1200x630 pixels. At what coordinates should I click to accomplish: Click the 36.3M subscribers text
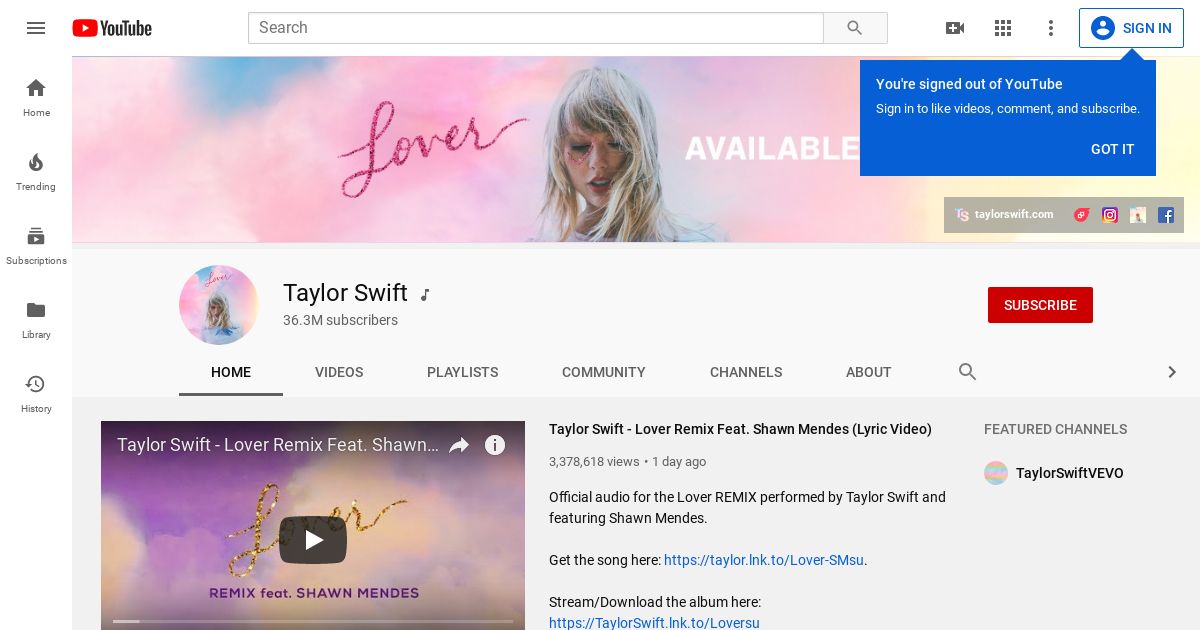(x=340, y=320)
